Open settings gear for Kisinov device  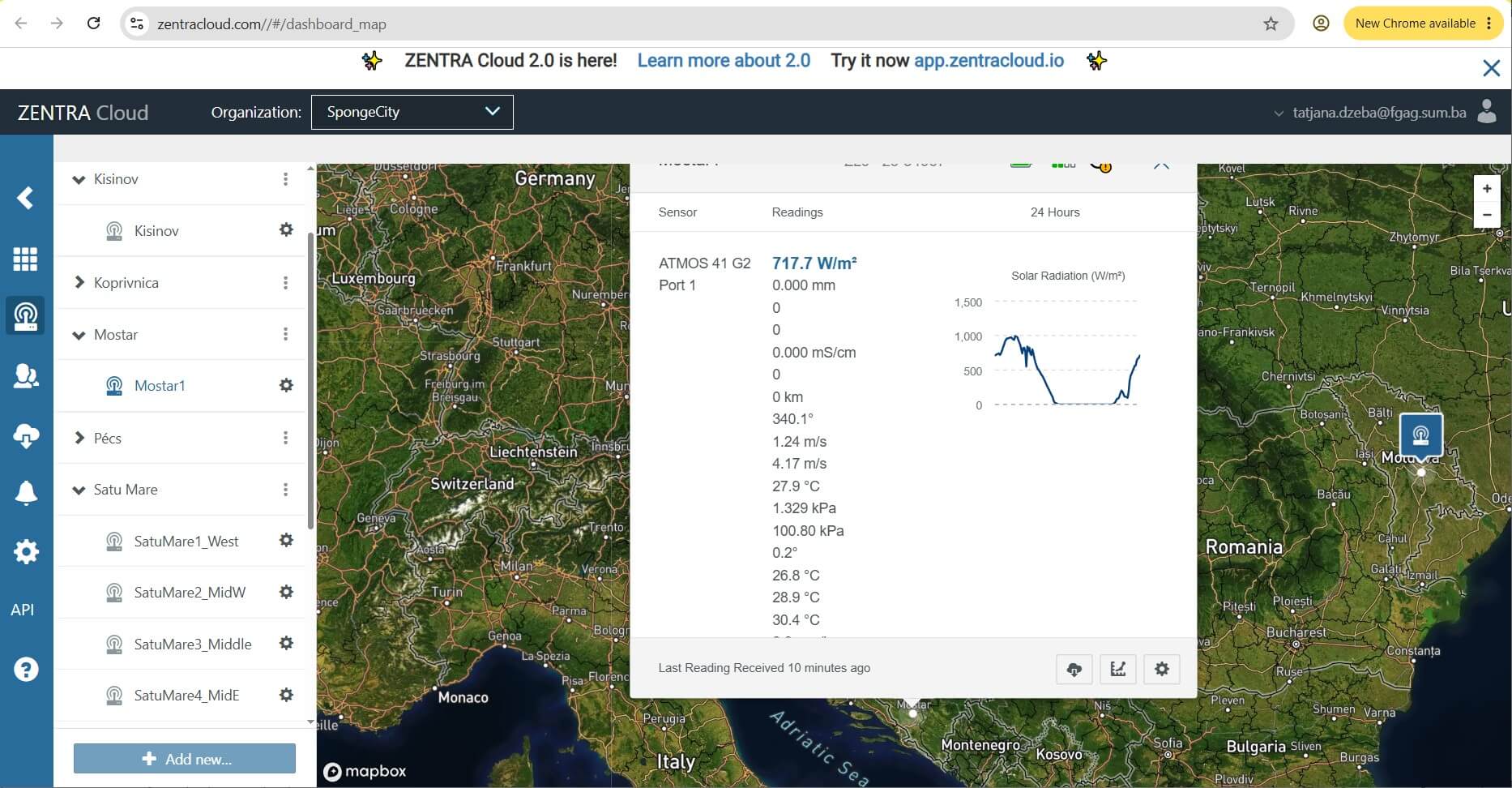click(x=286, y=229)
